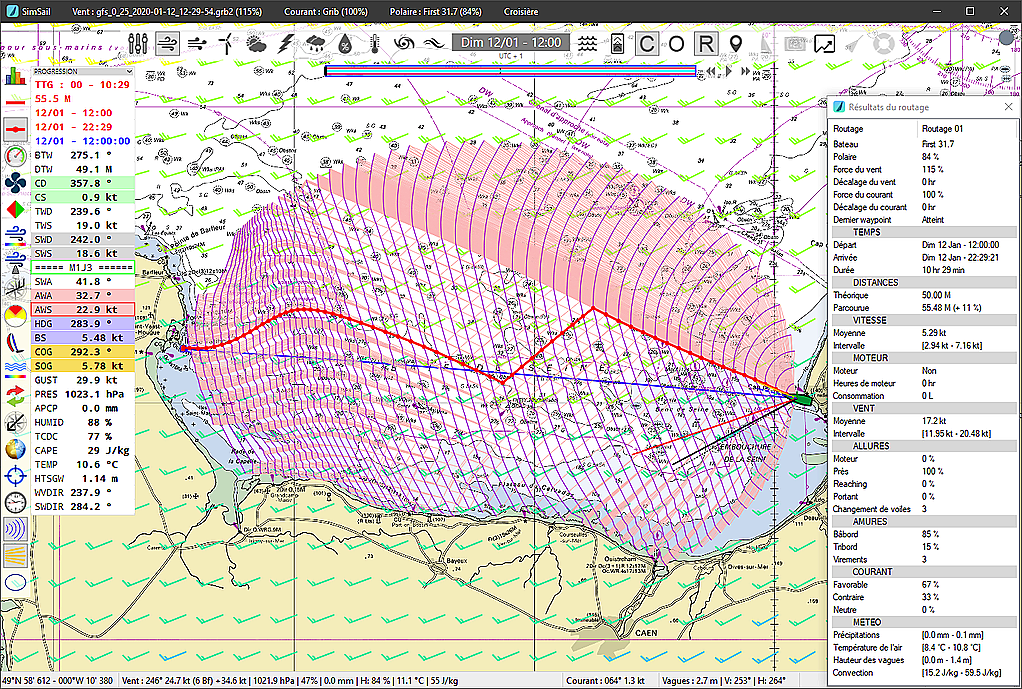Click the blue crosshair target icon

click(x=15, y=476)
